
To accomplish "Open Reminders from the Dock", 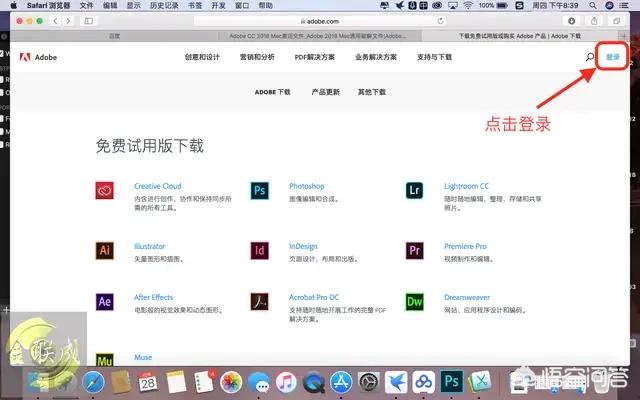I will click(204, 382).
